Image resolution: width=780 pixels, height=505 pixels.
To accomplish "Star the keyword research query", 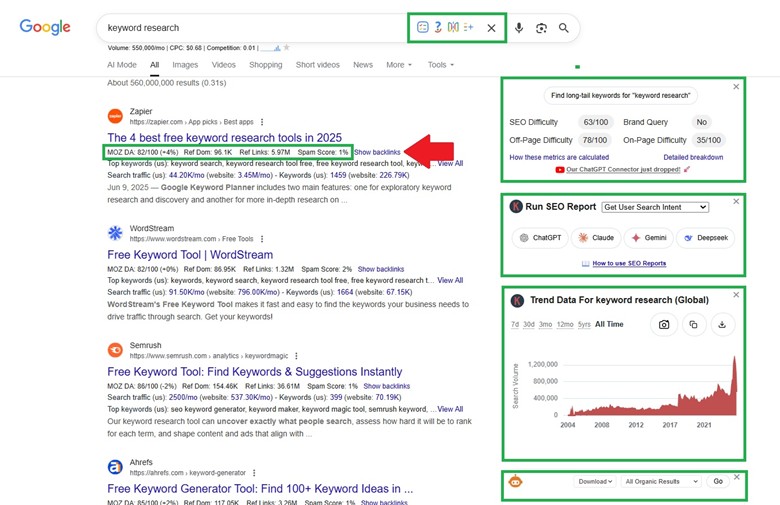I will point(287,47).
